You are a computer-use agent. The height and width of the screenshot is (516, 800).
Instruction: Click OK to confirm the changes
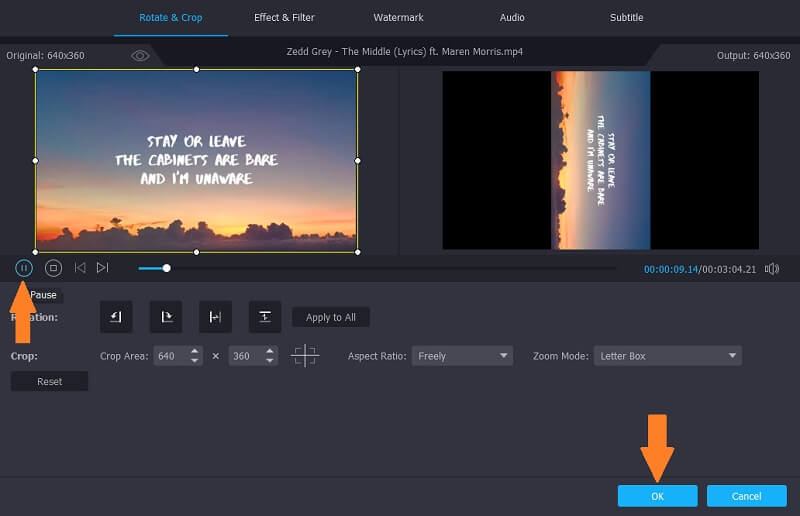657,496
